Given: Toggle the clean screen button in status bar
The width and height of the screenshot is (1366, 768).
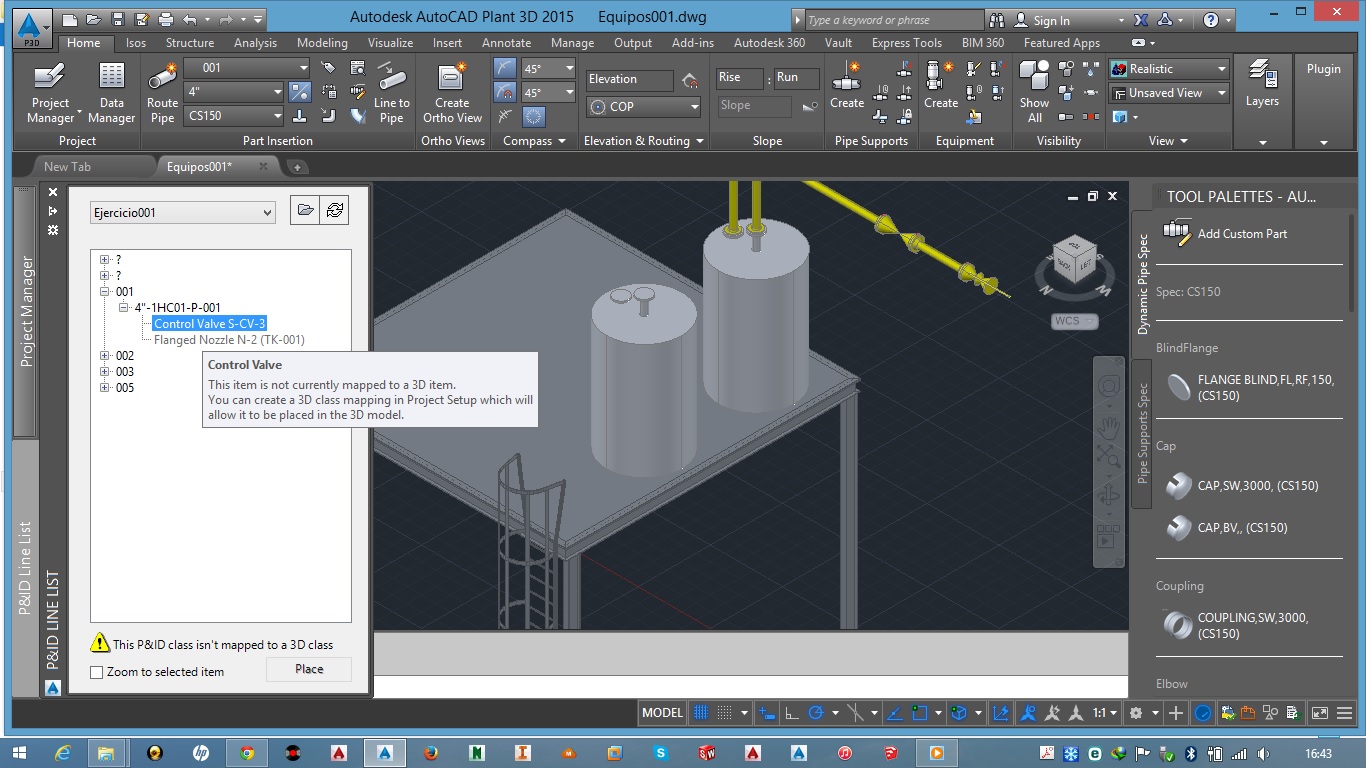Looking at the screenshot, I should [1320, 713].
